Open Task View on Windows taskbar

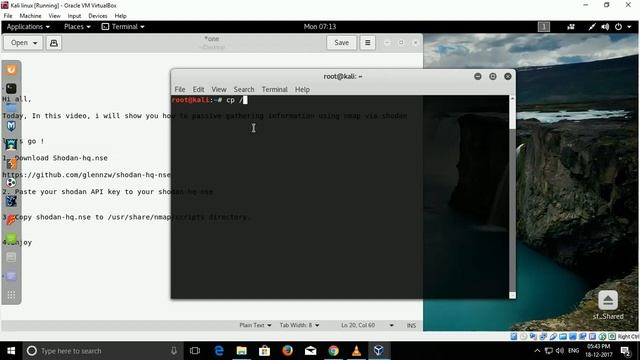click(x=195, y=351)
